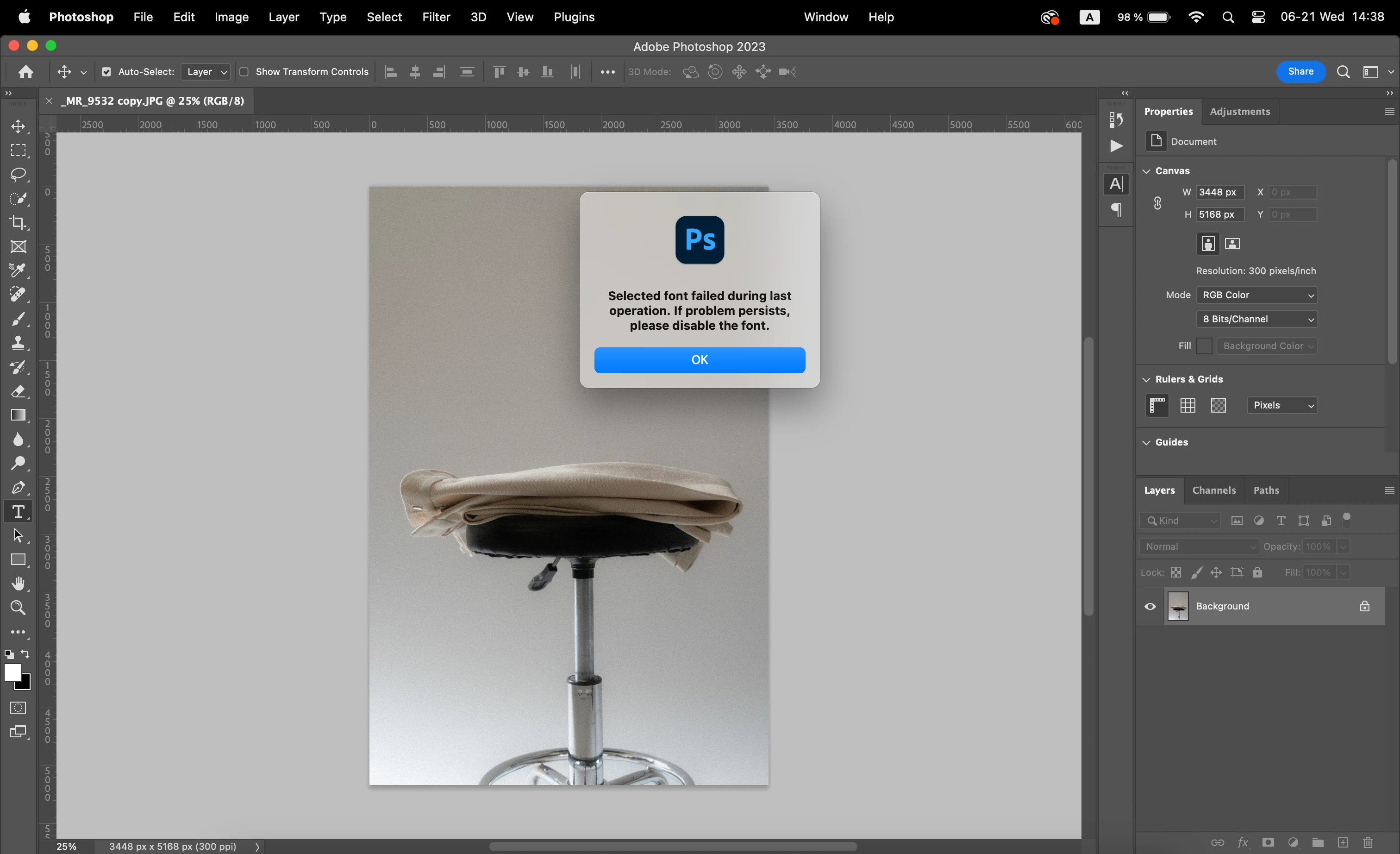Open the RGB Color mode dropdown
Image resolution: width=1400 pixels, height=854 pixels.
point(1256,295)
